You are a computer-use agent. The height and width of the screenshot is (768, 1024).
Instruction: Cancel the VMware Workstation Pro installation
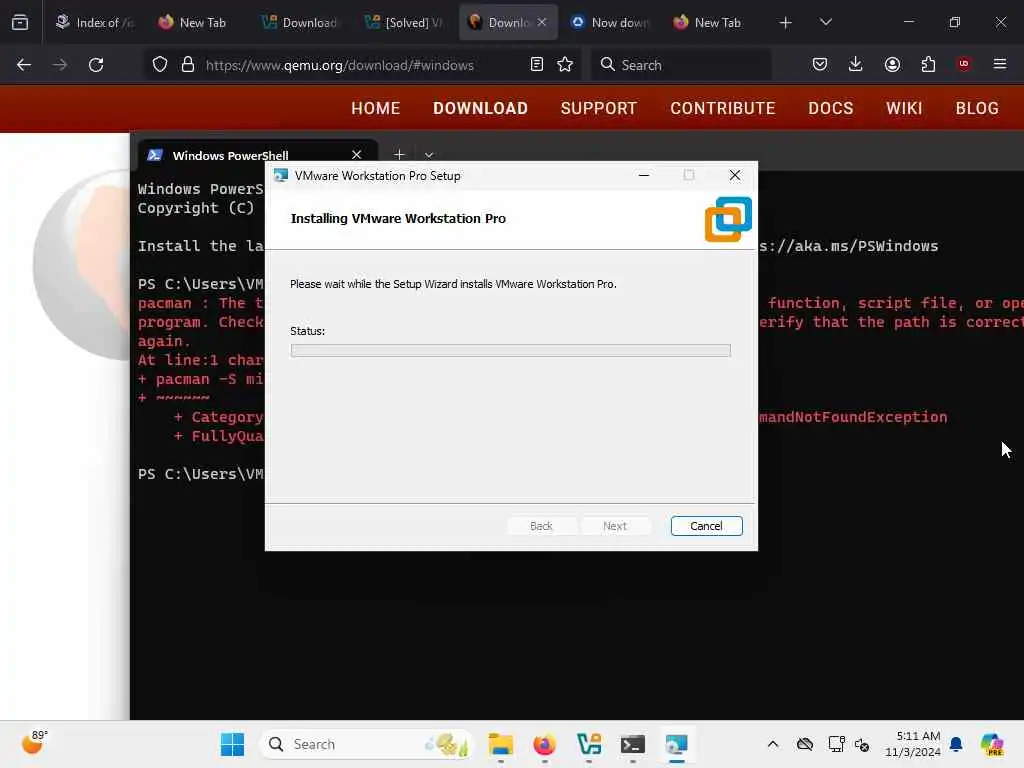tap(707, 526)
